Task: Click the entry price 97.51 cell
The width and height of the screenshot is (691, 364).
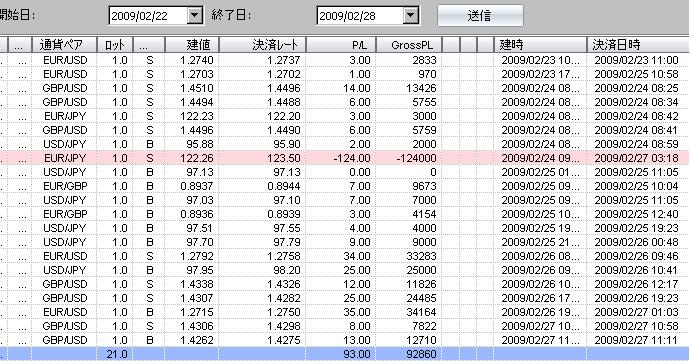Action: tap(200, 228)
